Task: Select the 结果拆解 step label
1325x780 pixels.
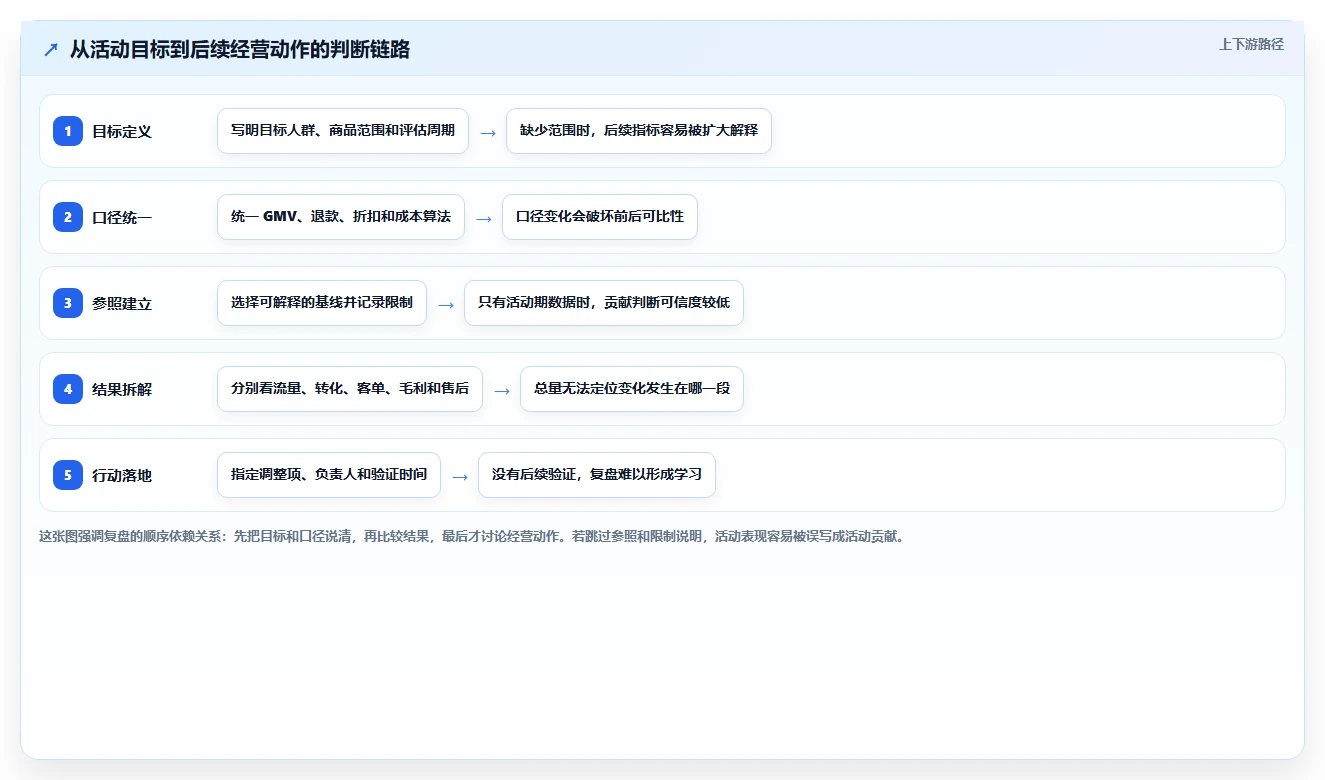Action: coord(122,389)
